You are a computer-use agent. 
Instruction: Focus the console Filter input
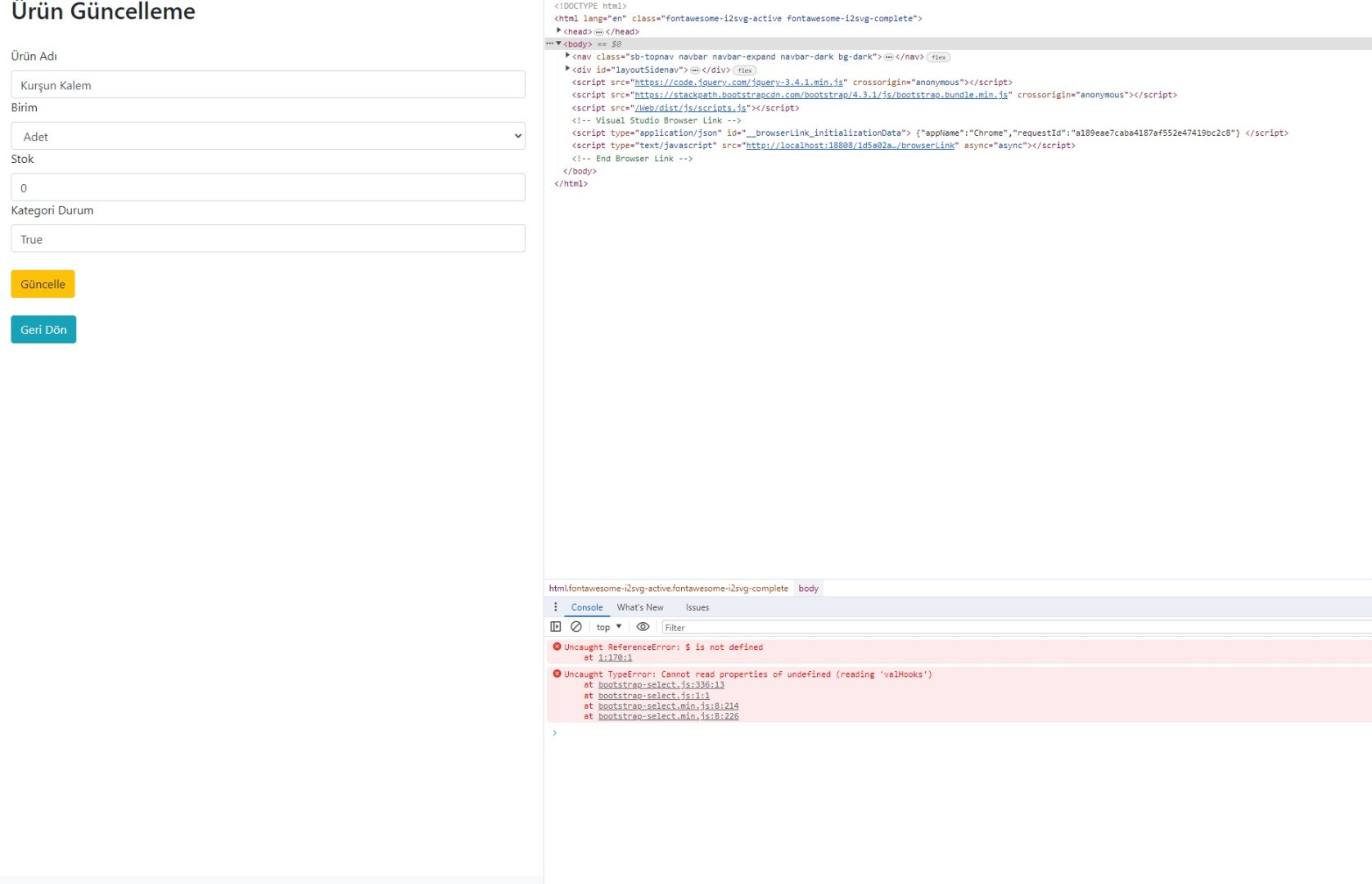pos(1015,627)
